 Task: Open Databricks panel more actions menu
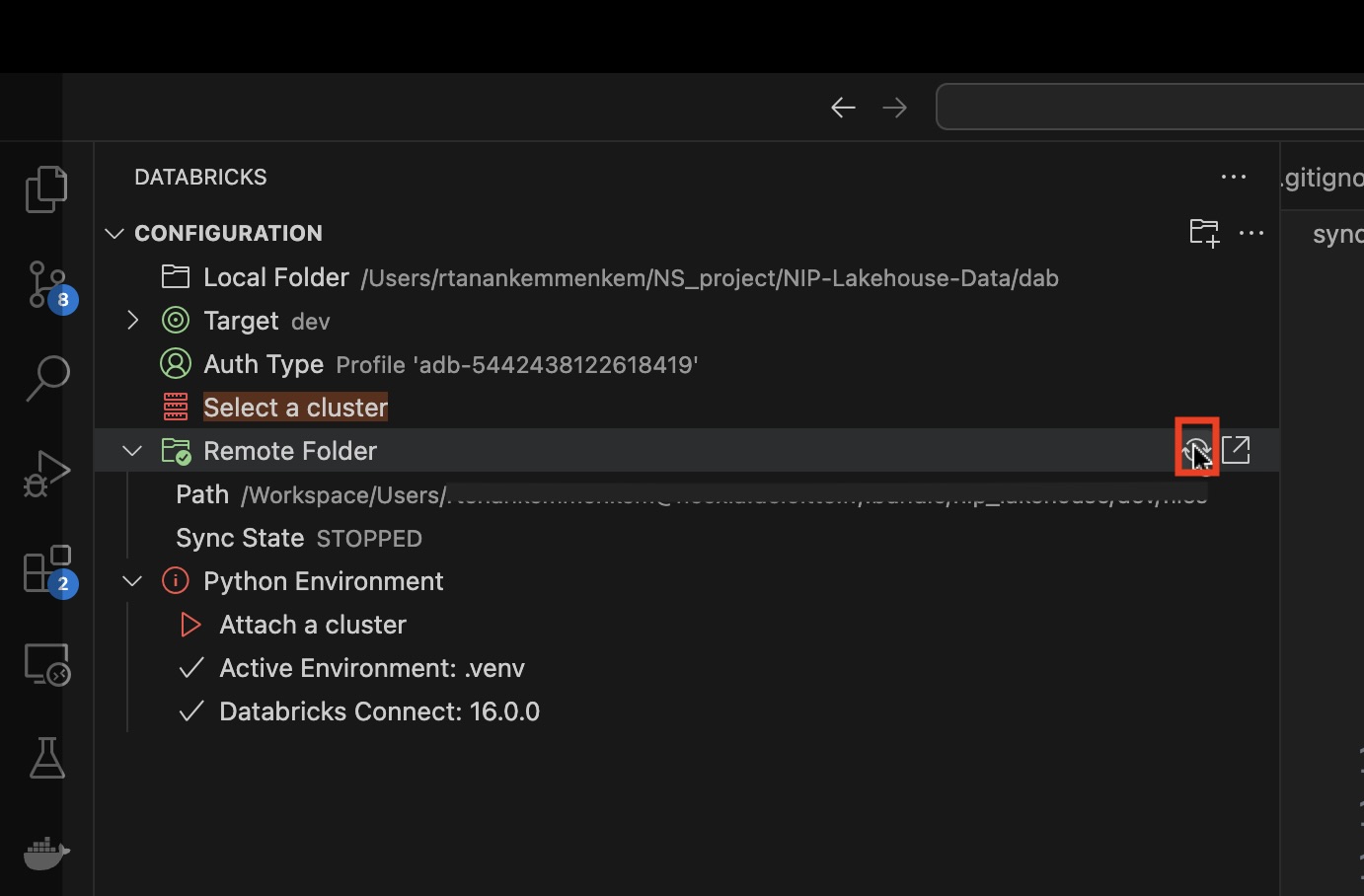1234,177
